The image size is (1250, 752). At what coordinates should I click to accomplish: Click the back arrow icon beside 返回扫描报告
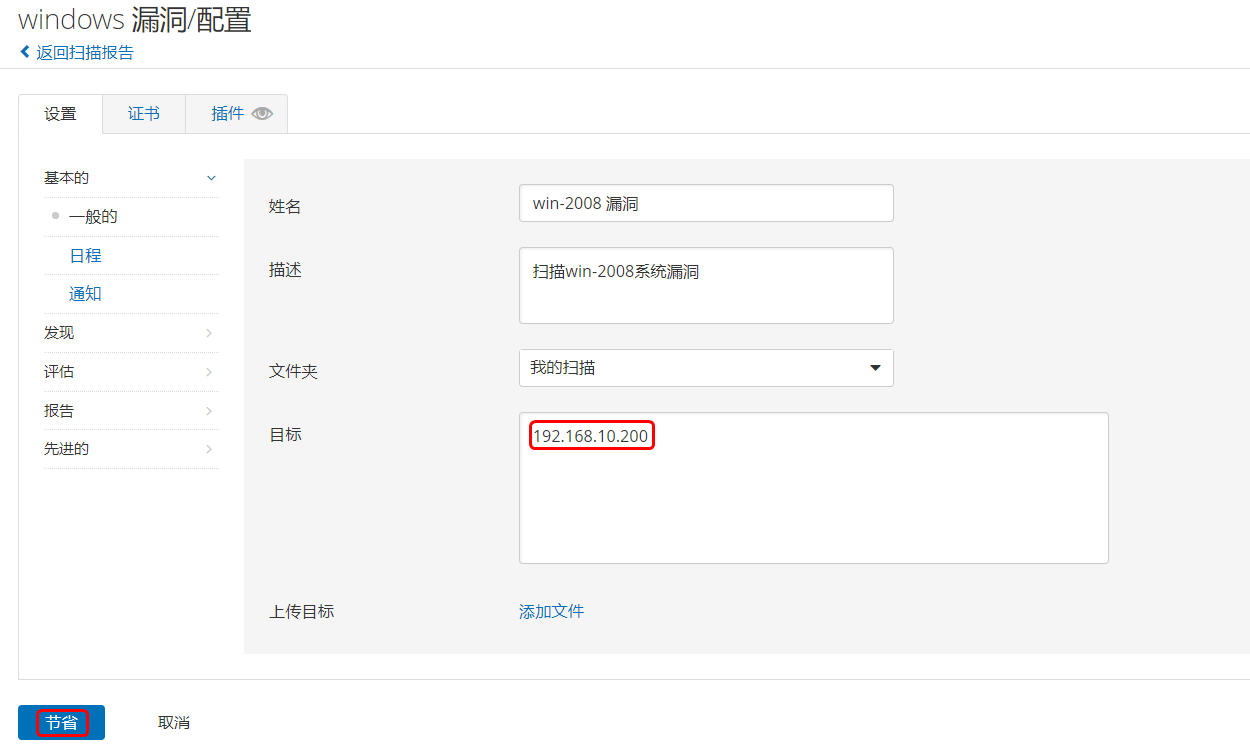[25, 52]
